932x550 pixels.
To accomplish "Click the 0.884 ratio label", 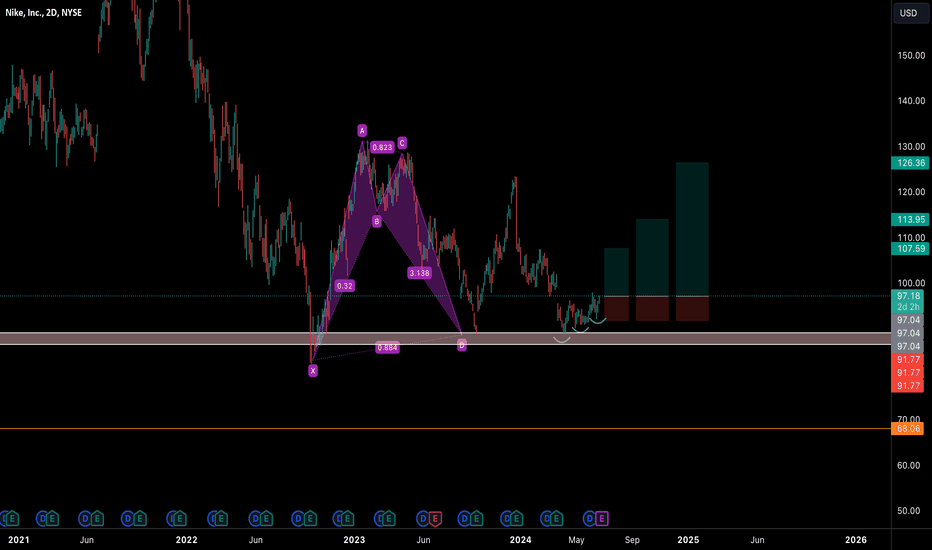I will tap(388, 347).
